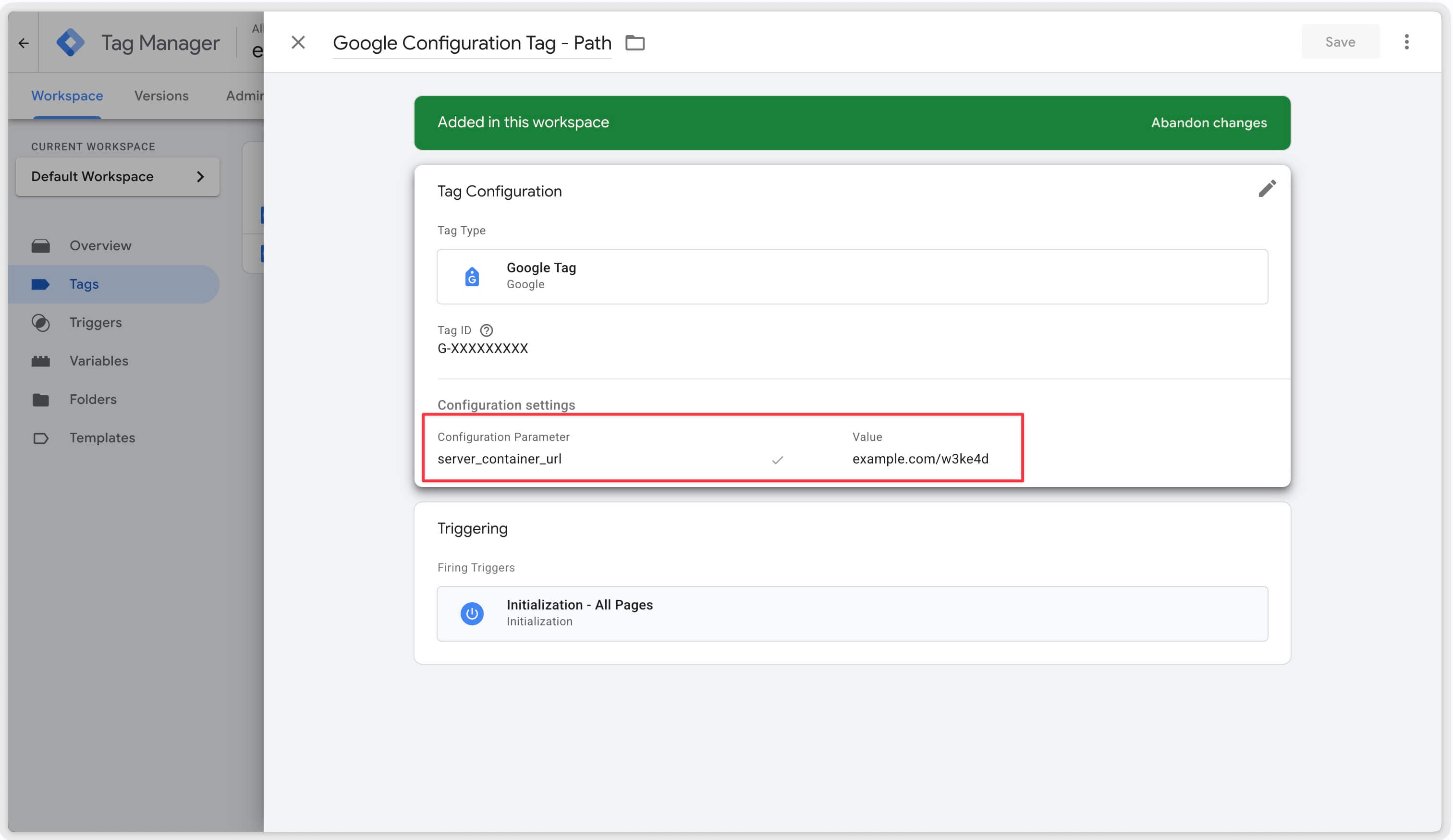Click the Variables brick icon
The image size is (1453, 840).
click(x=40, y=361)
